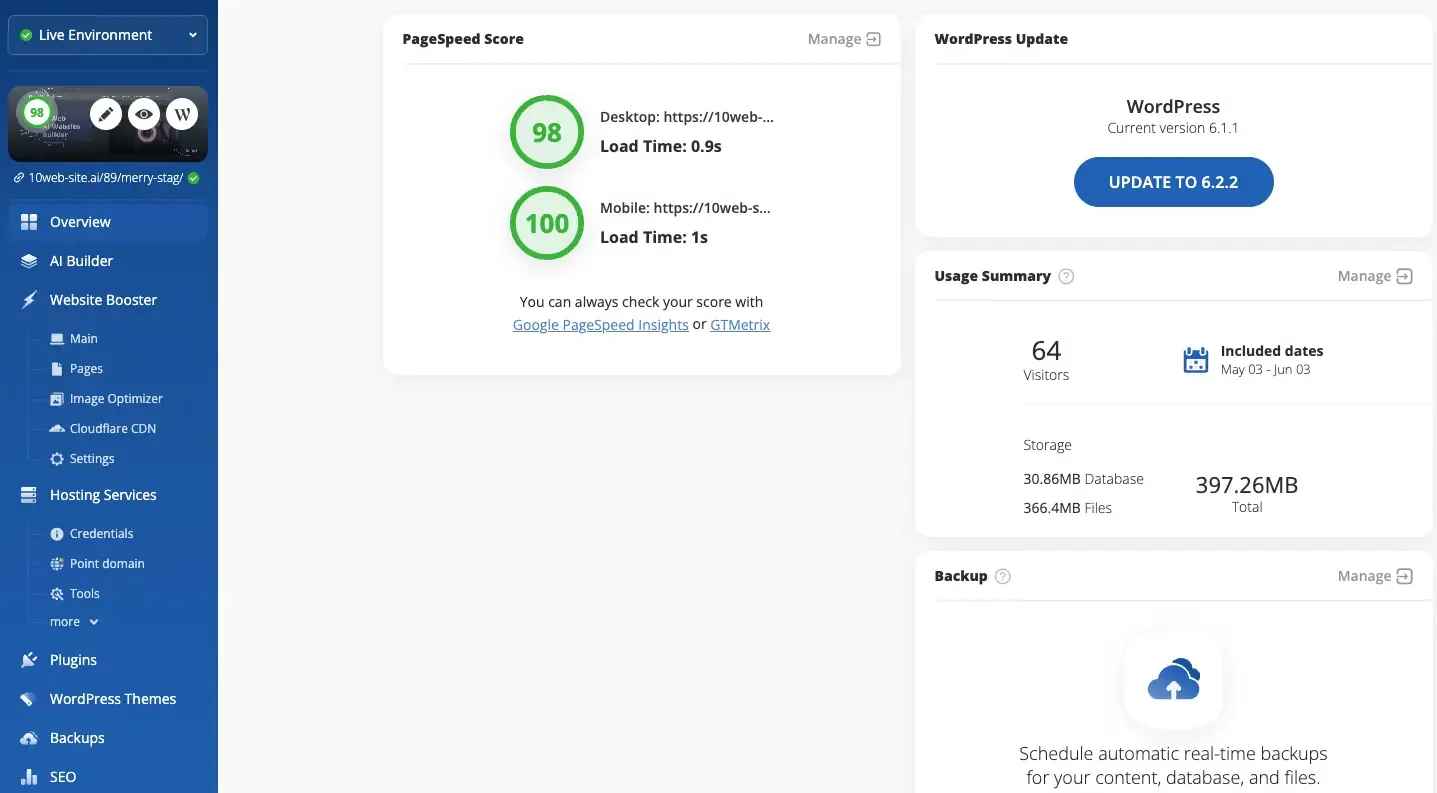The image size is (1437, 793).
Task: Click the eye preview icon on site thumbnail
Action: [x=144, y=114]
